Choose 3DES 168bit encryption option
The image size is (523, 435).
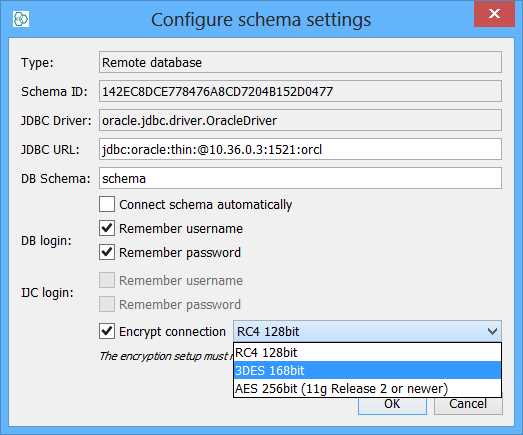[367, 371]
